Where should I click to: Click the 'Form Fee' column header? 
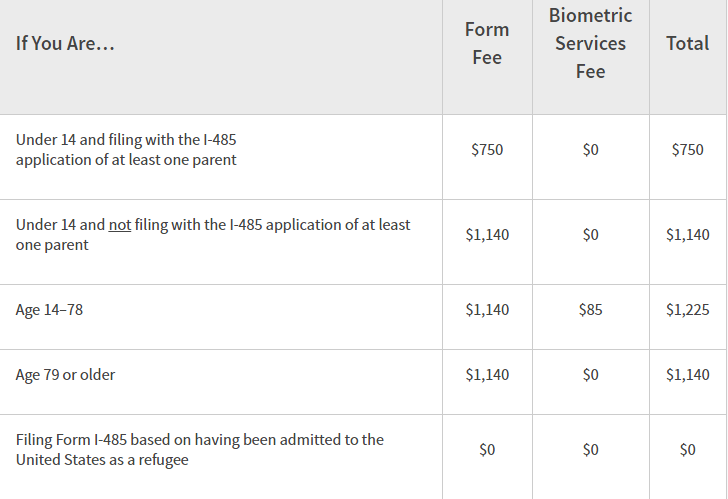[487, 43]
